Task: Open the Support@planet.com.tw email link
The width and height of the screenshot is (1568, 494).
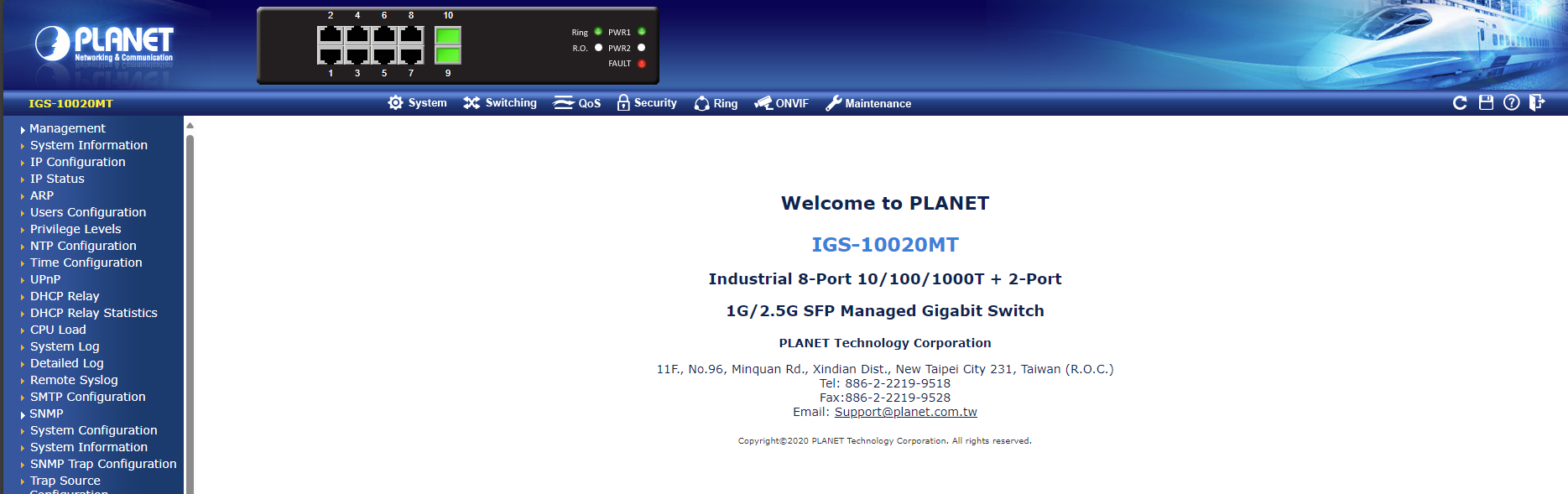Action: (x=905, y=412)
